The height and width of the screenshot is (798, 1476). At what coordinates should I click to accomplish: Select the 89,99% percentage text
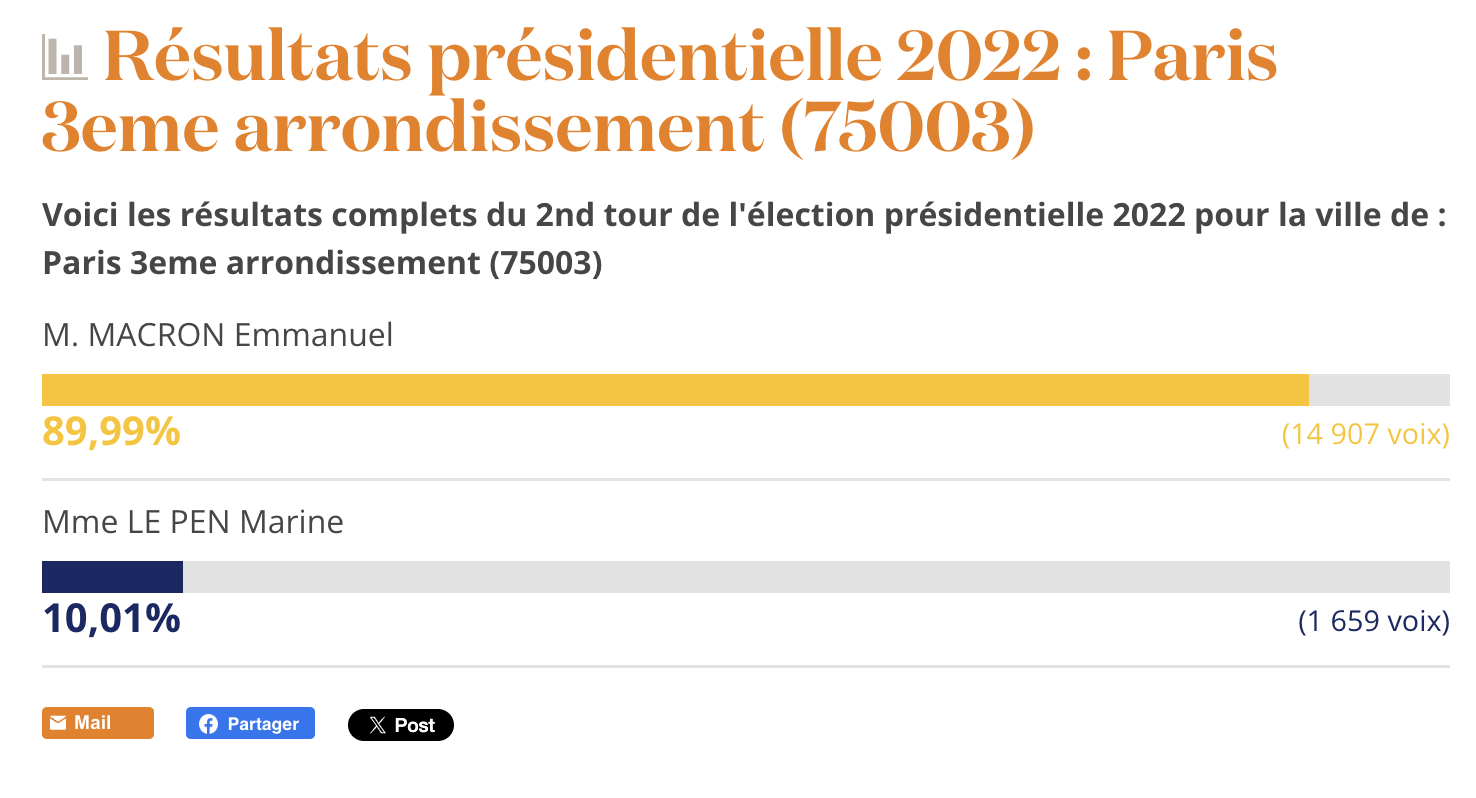pyautogui.click(x=111, y=432)
